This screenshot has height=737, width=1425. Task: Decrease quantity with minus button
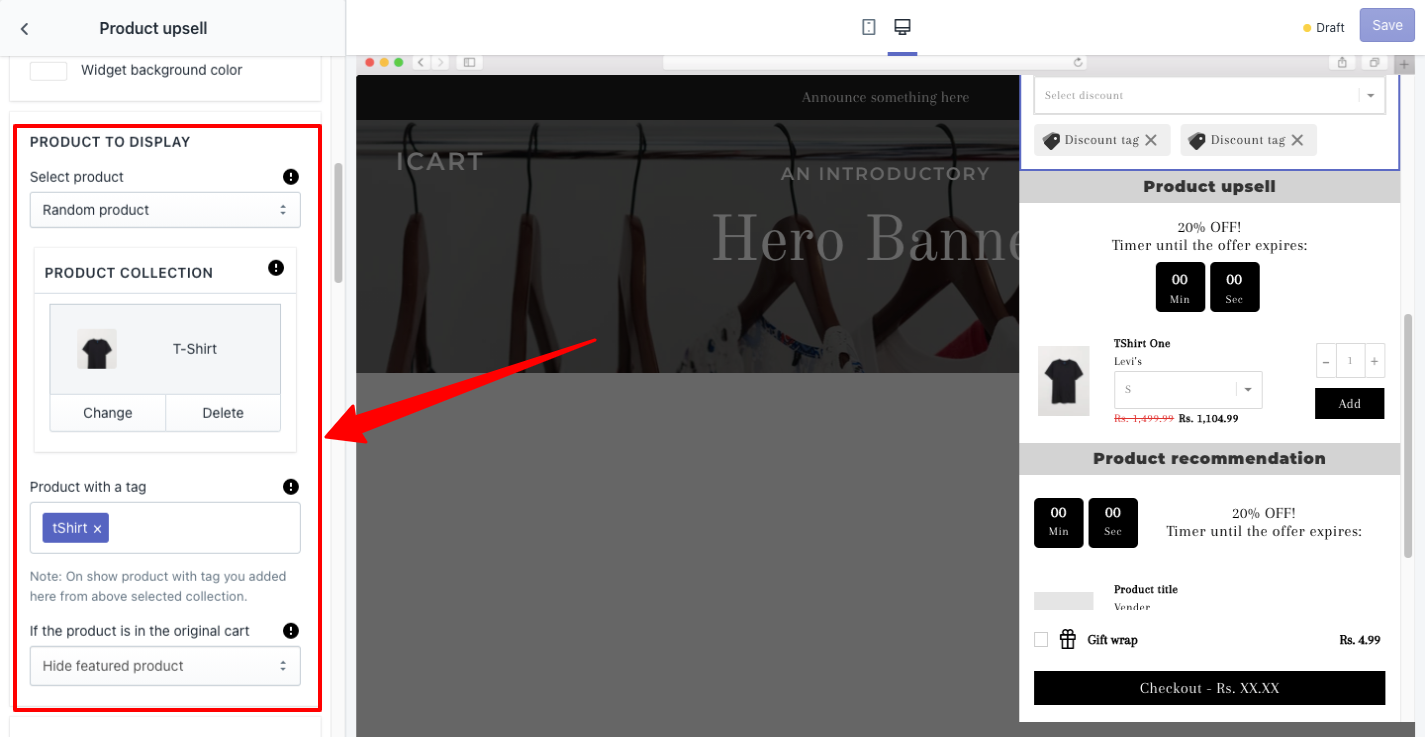(x=1326, y=360)
